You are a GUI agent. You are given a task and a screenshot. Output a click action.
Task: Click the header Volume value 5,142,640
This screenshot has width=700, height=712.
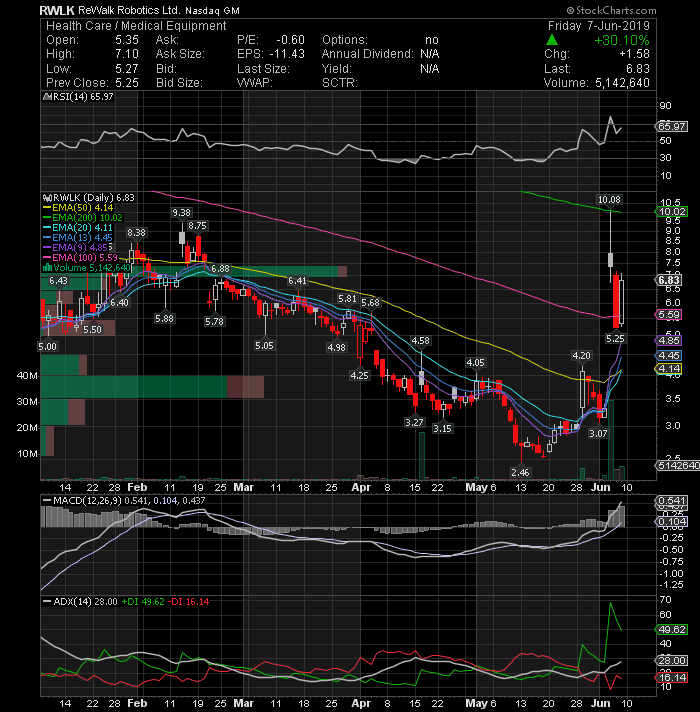pos(622,83)
